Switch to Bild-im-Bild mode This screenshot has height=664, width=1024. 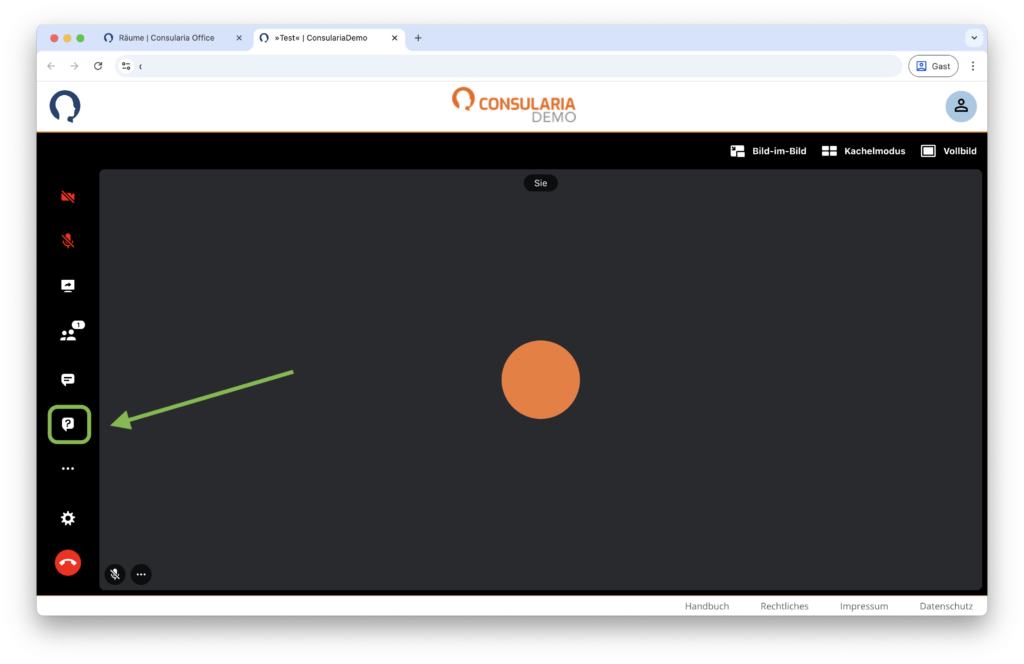[x=768, y=151]
